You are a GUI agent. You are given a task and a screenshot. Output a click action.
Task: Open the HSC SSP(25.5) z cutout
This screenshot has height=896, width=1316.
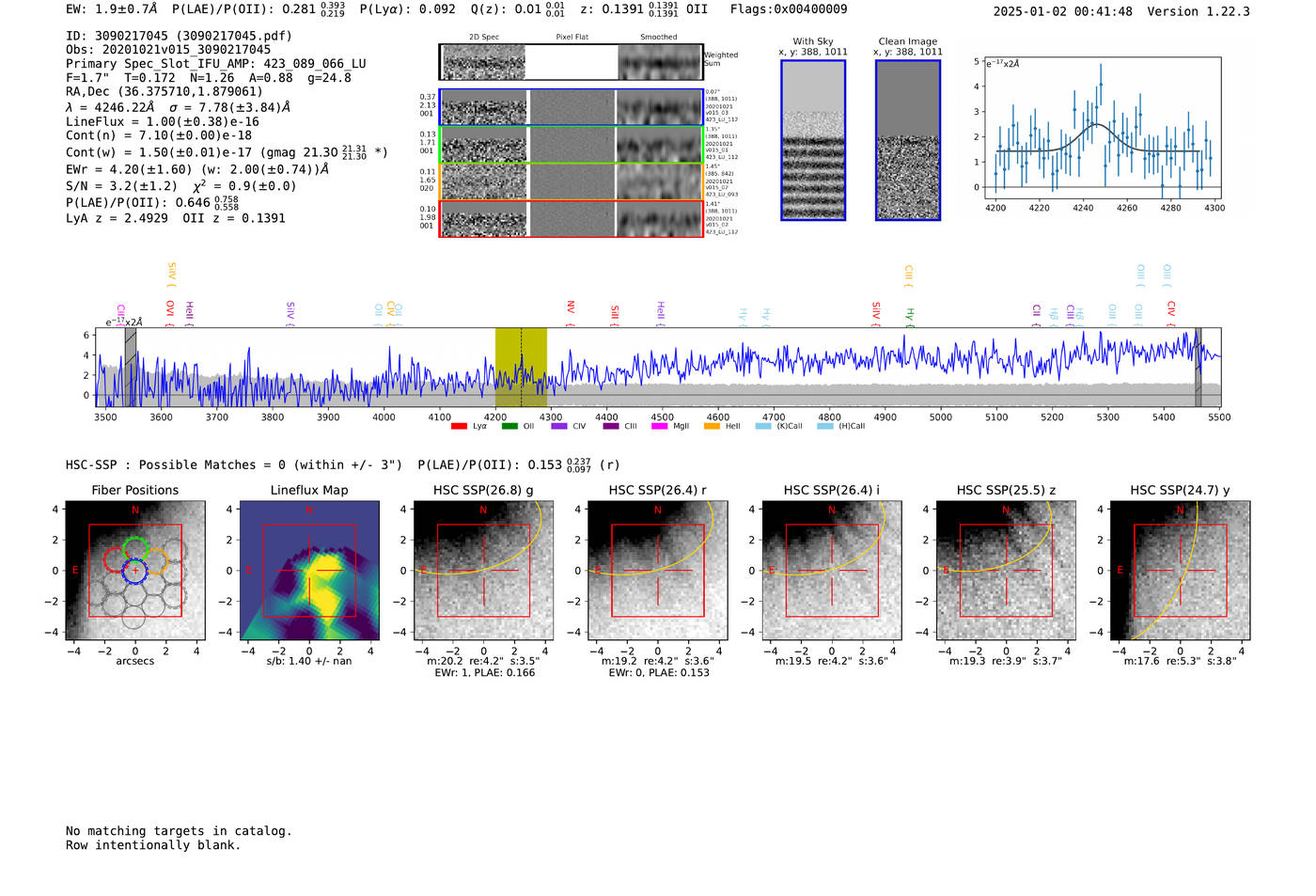click(x=1006, y=570)
